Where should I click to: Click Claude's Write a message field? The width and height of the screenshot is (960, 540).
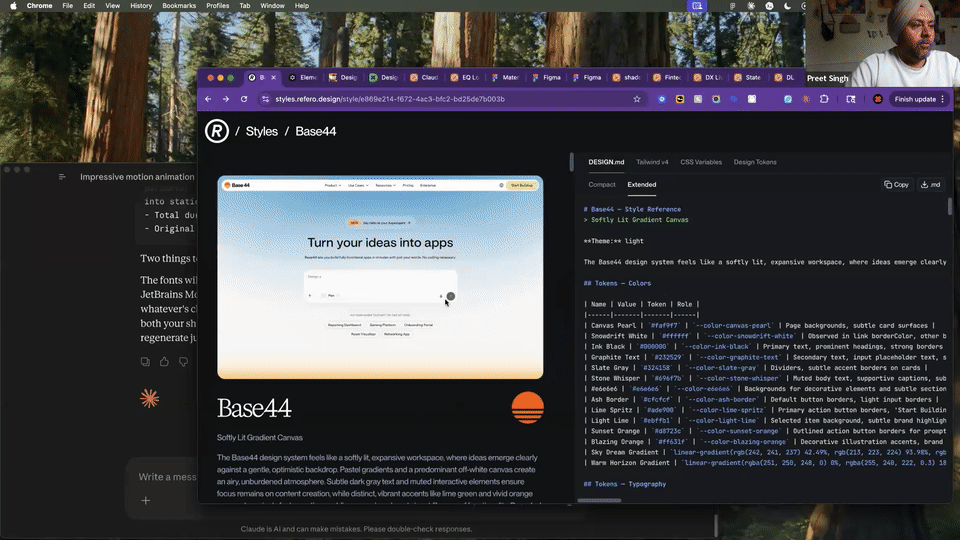pos(167,477)
